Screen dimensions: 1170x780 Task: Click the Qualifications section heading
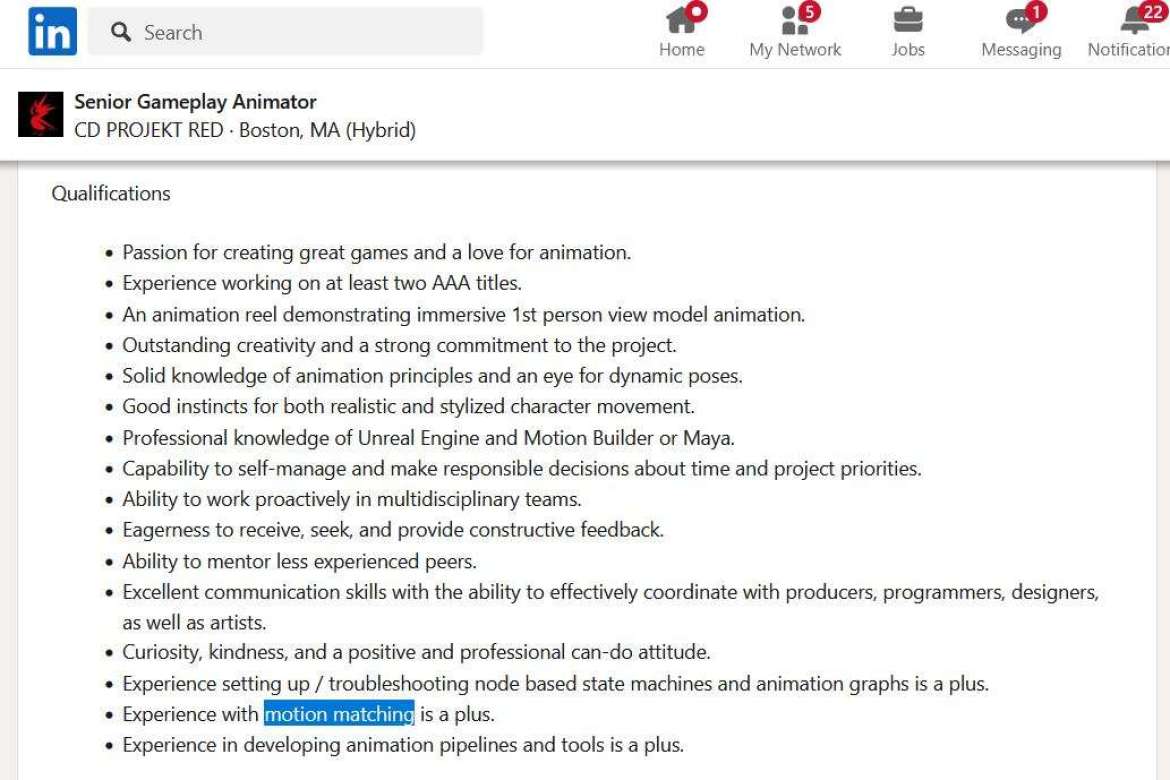[x=111, y=193]
